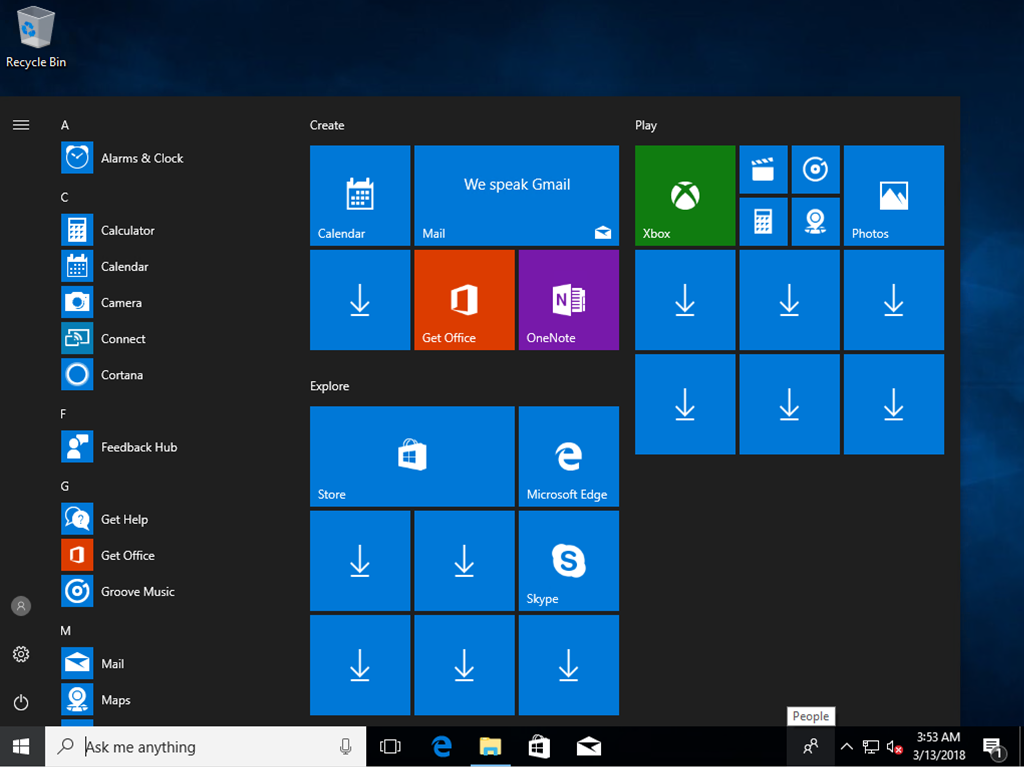Screen dimensions: 1024x767
Task: Open OneNote from the Create group
Action: click(568, 299)
